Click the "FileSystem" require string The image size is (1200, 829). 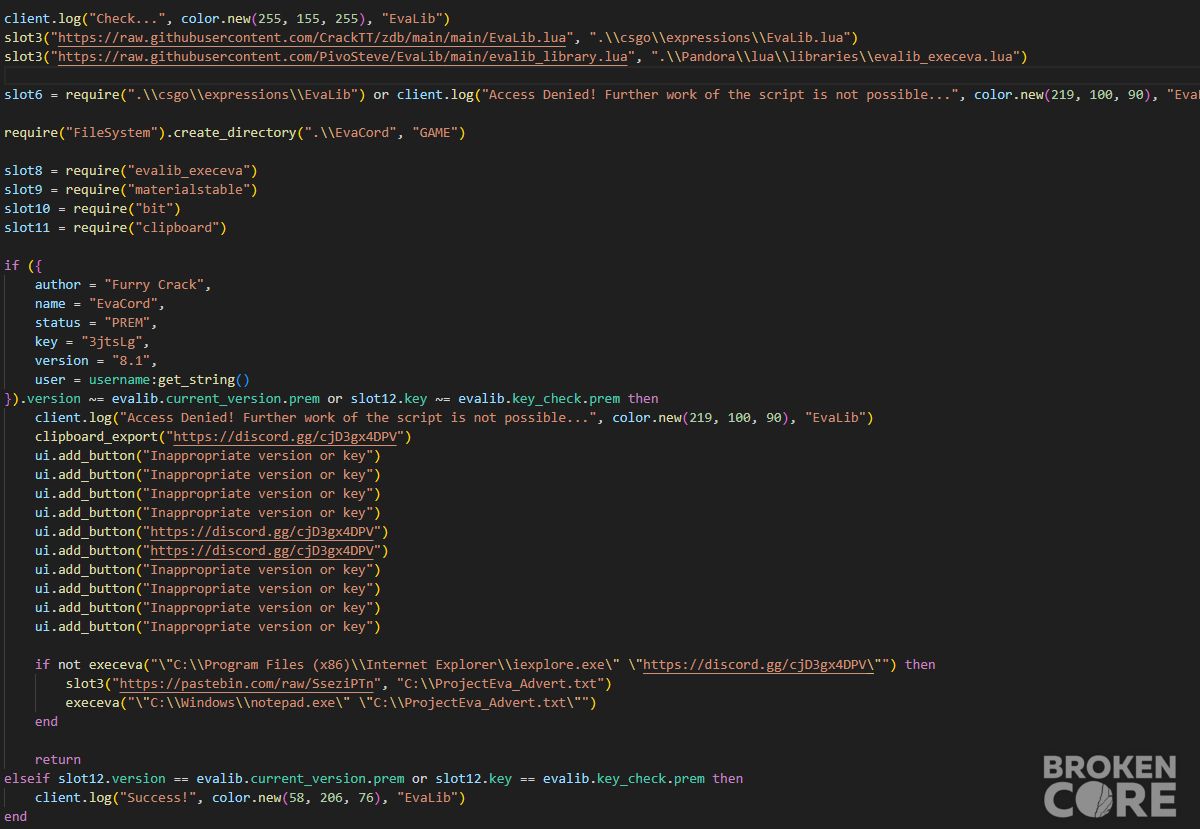112,133
